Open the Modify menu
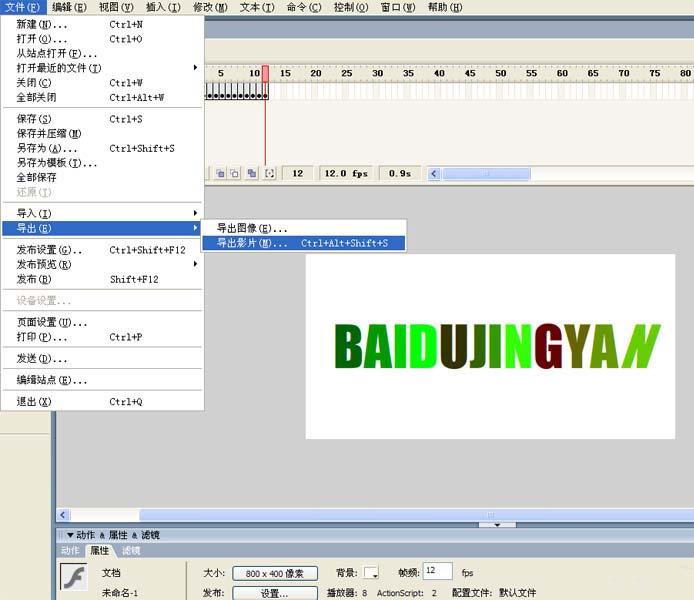The width and height of the screenshot is (694, 600). (210, 7)
